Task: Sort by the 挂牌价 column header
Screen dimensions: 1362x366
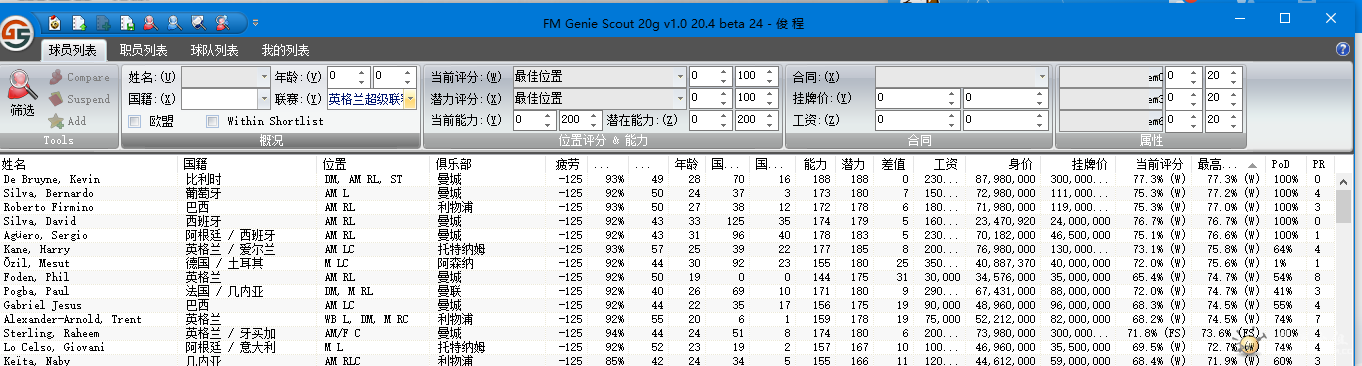Action: (x=1077, y=164)
